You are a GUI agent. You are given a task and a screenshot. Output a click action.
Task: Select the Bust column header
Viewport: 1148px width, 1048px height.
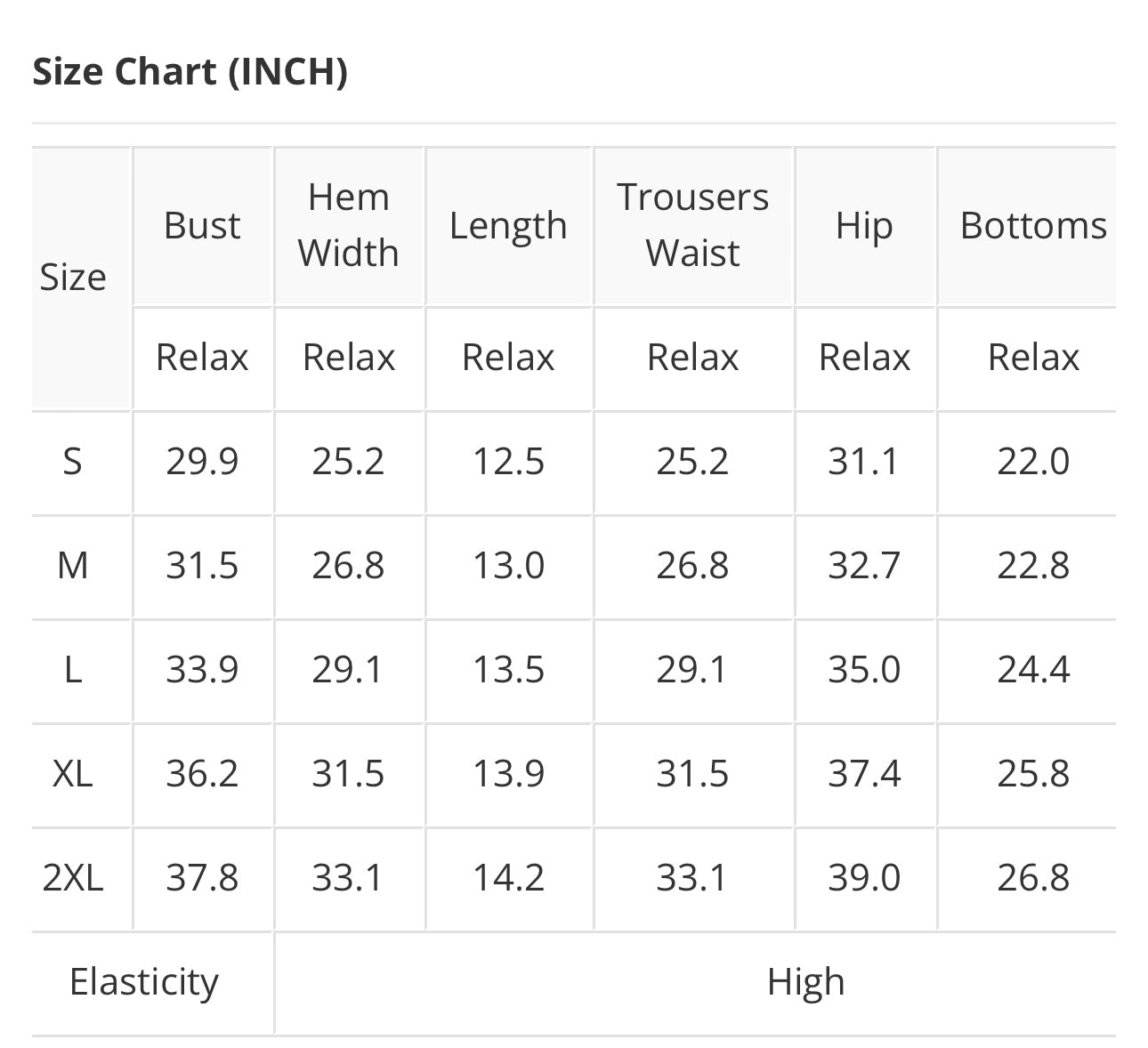coord(202,226)
